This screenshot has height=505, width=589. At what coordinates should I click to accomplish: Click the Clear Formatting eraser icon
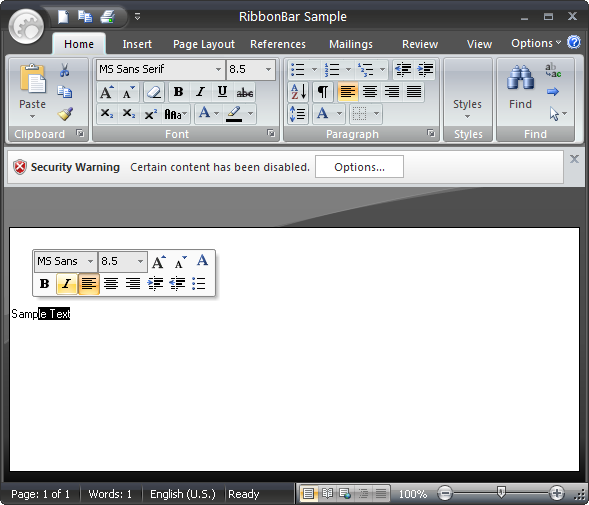(x=154, y=92)
